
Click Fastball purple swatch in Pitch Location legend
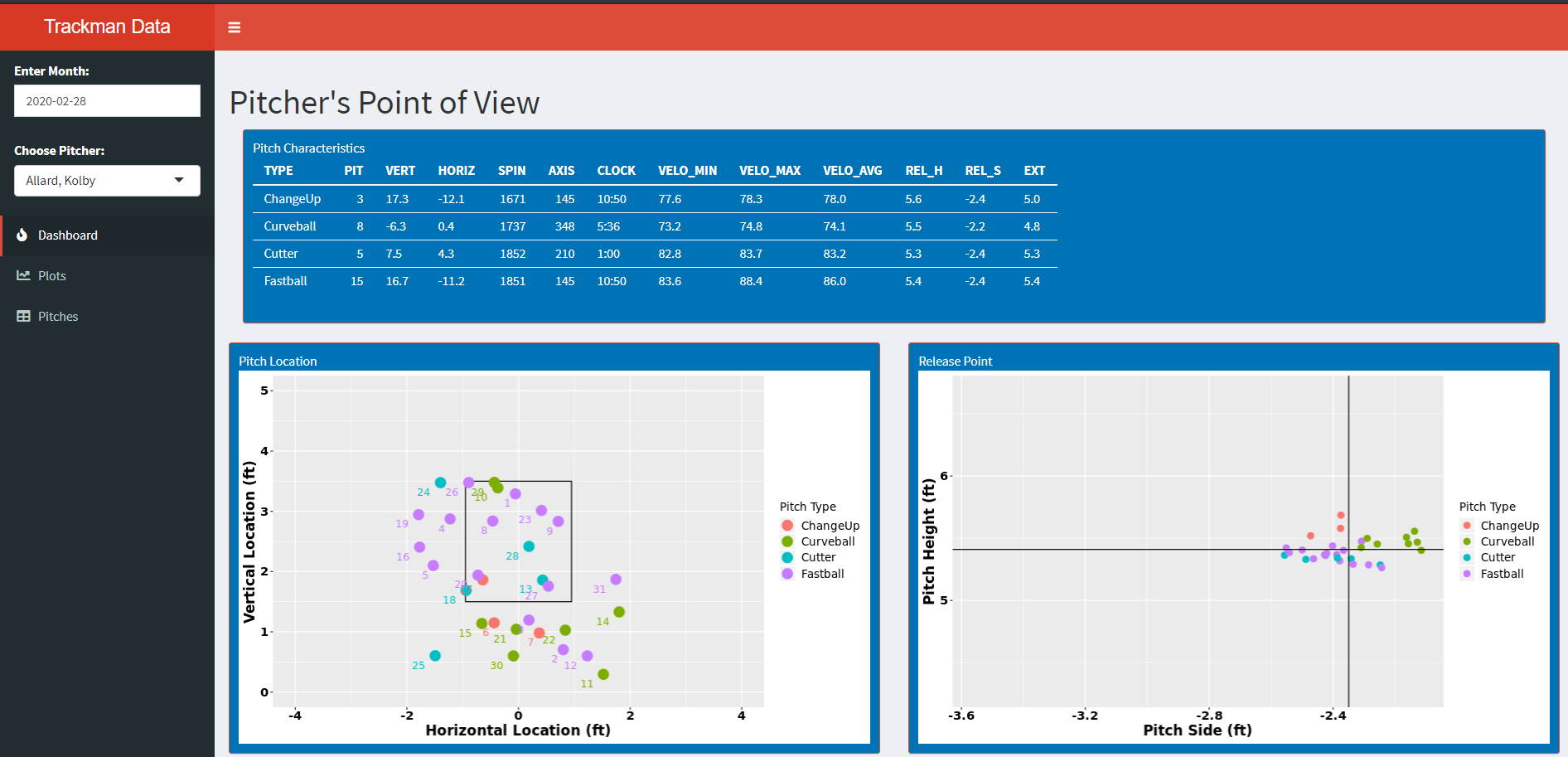click(787, 574)
